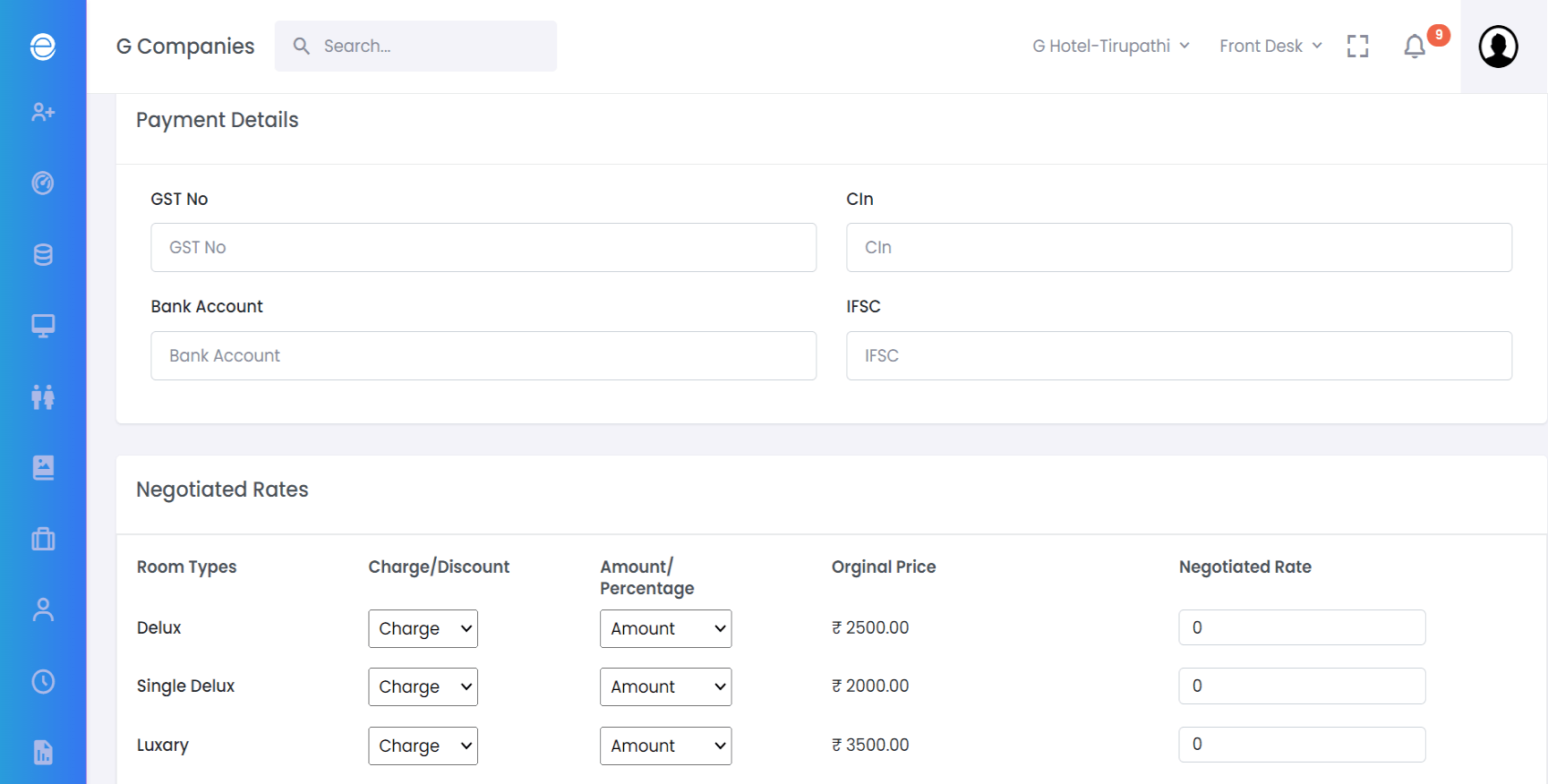Open the dashboard gauge sidebar icon
Viewport: 1548px width, 784px height.
(43, 183)
